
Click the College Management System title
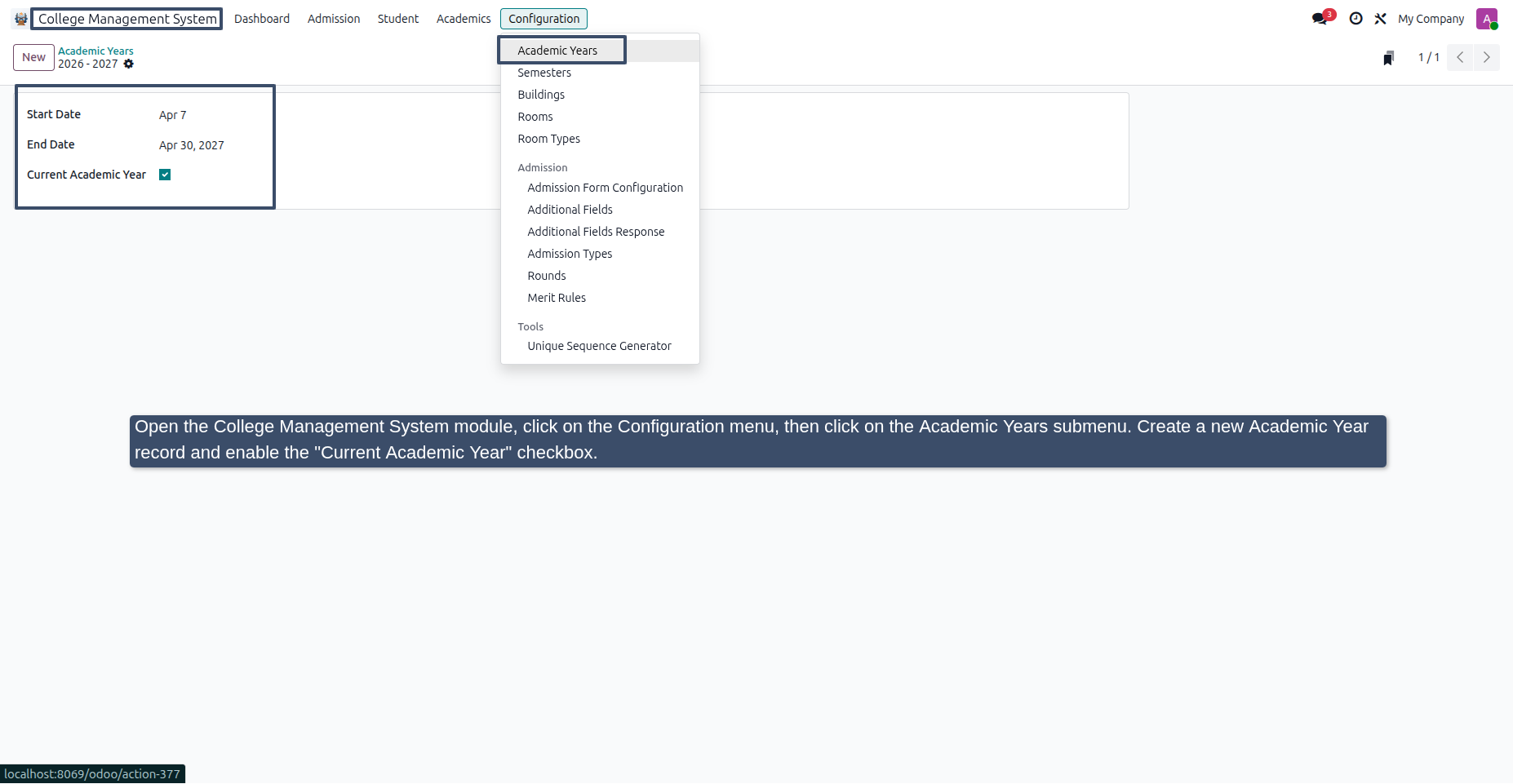127,19
